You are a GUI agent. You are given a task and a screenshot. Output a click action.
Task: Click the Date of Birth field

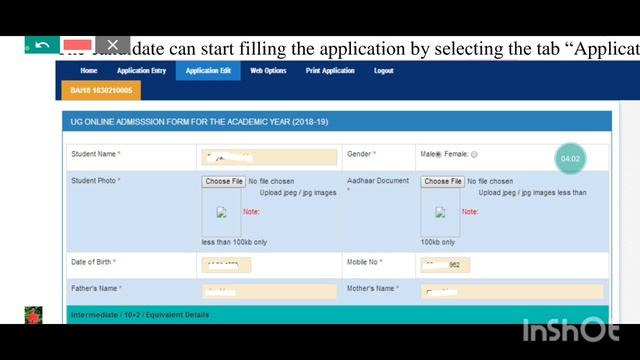click(x=226, y=265)
